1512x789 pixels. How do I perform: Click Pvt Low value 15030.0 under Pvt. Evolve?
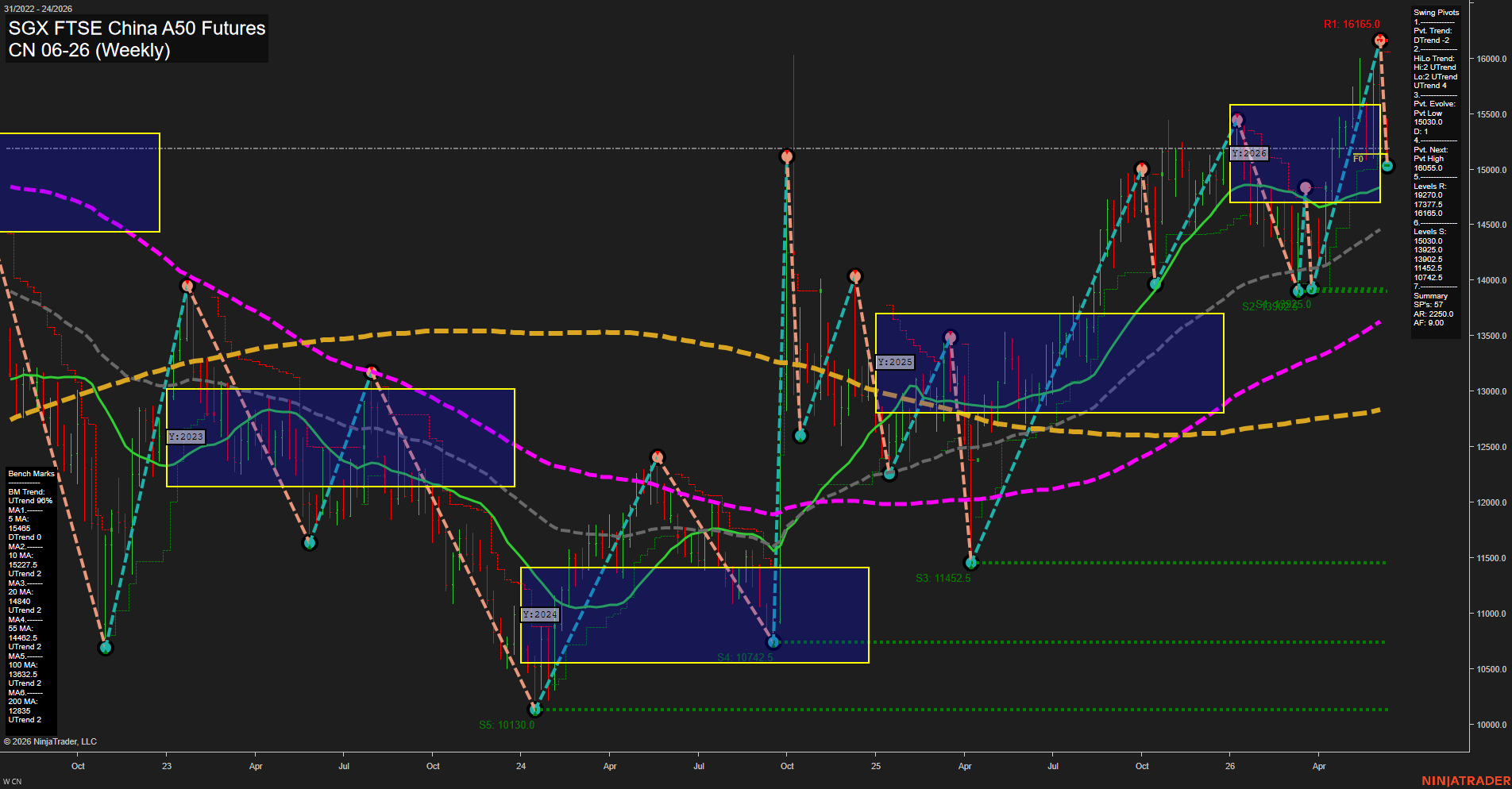click(1428, 122)
